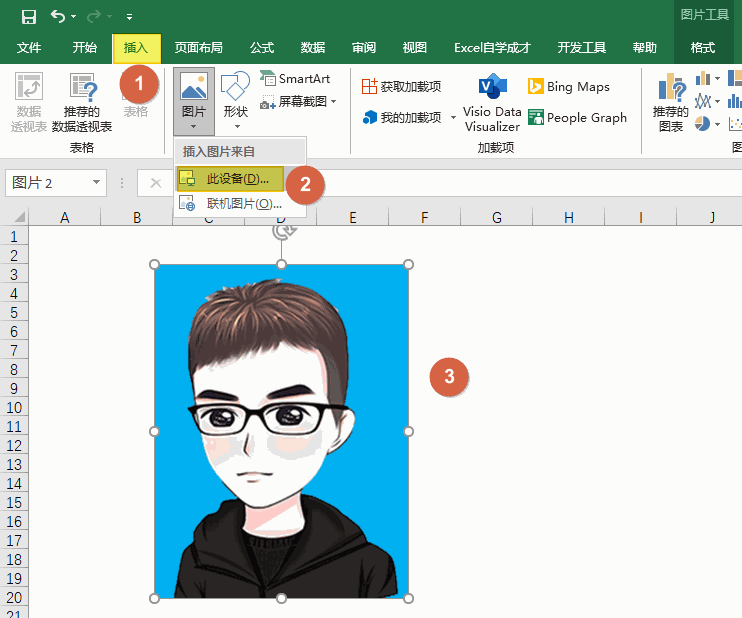Insert a SmartArt graphic

(x=295, y=79)
